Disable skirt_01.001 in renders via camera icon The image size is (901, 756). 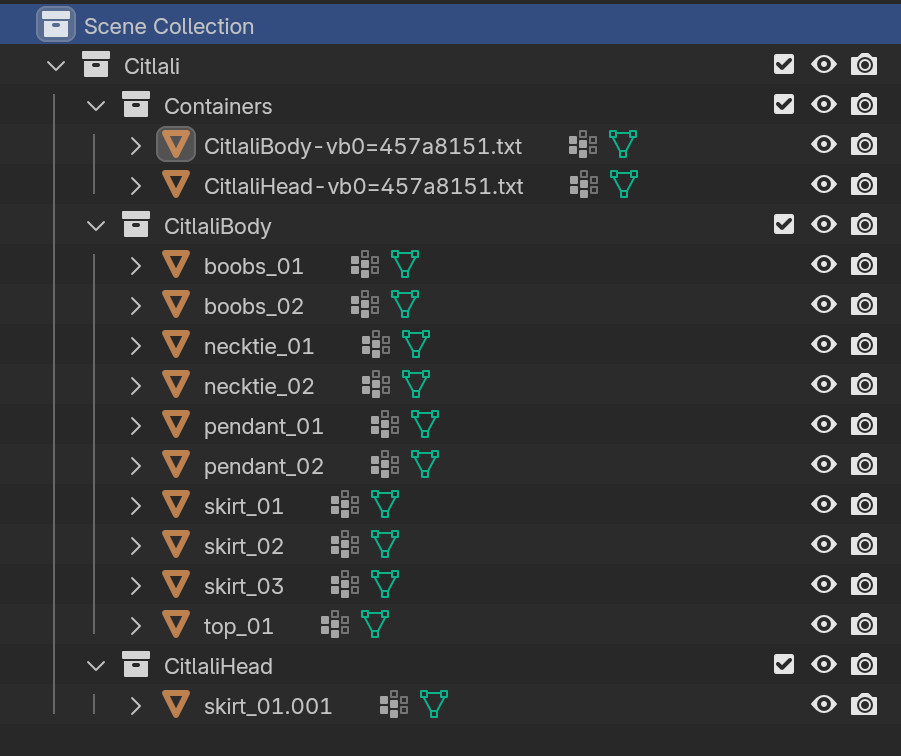pos(863,704)
